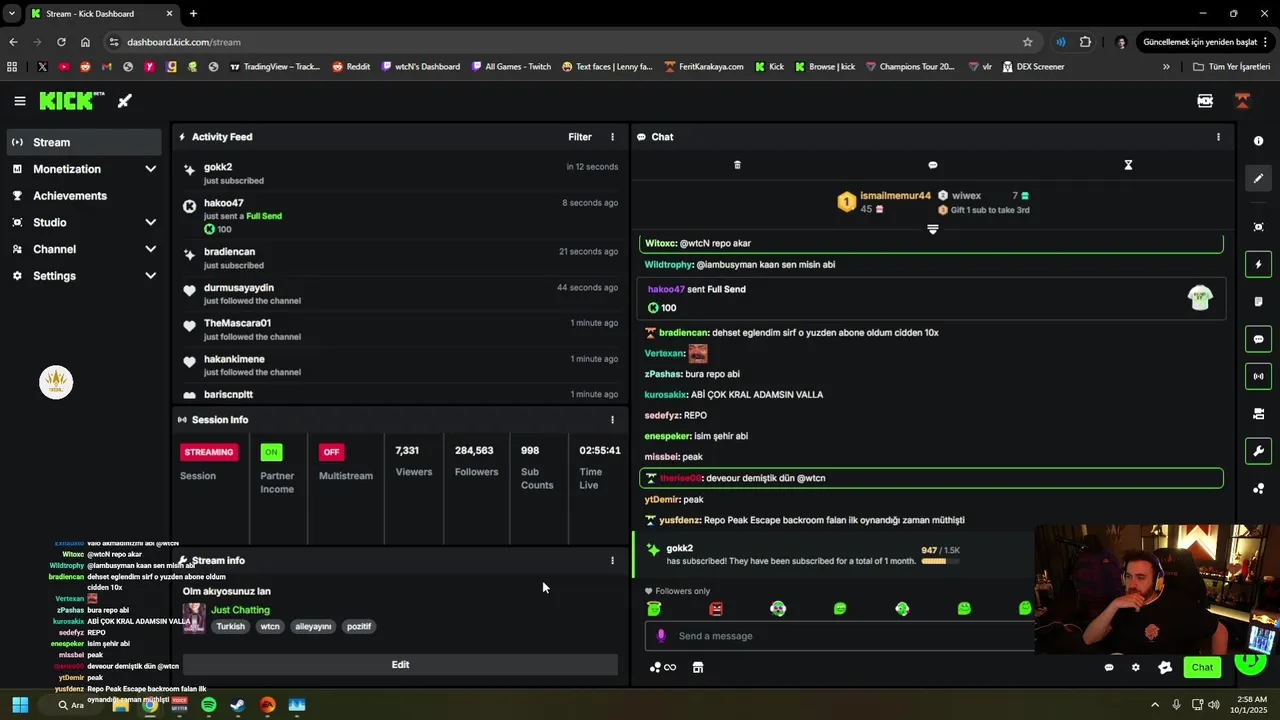The height and width of the screenshot is (720, 1280).
Task: Click the trash icon in chat toolbar
Action: pyautogui.click(x=737, y=165)
